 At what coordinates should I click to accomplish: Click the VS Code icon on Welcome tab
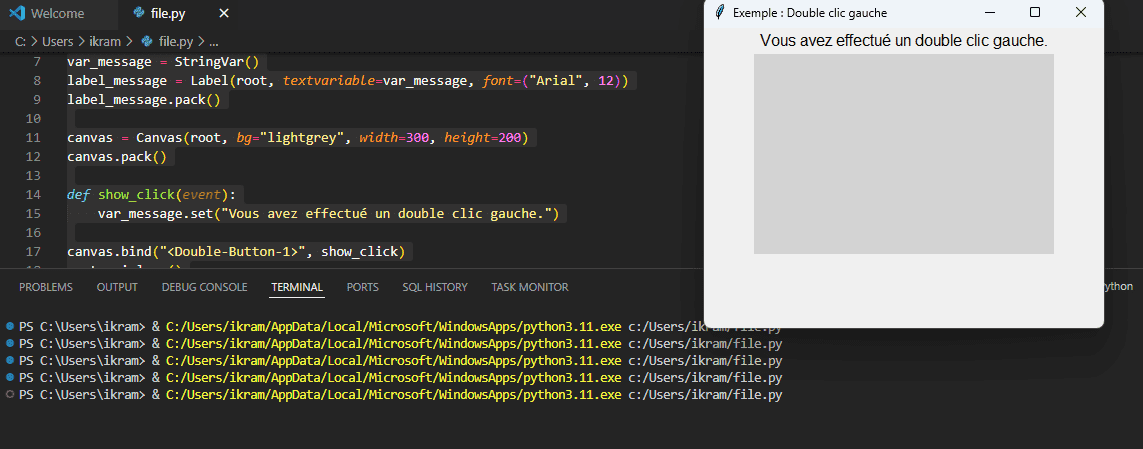click(17, 13)
